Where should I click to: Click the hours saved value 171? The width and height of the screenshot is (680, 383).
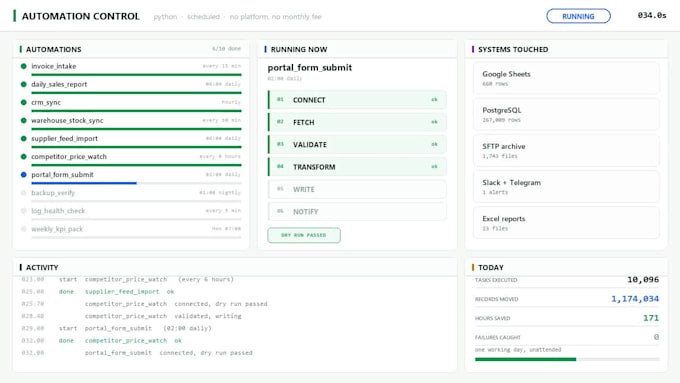point(651,318)
